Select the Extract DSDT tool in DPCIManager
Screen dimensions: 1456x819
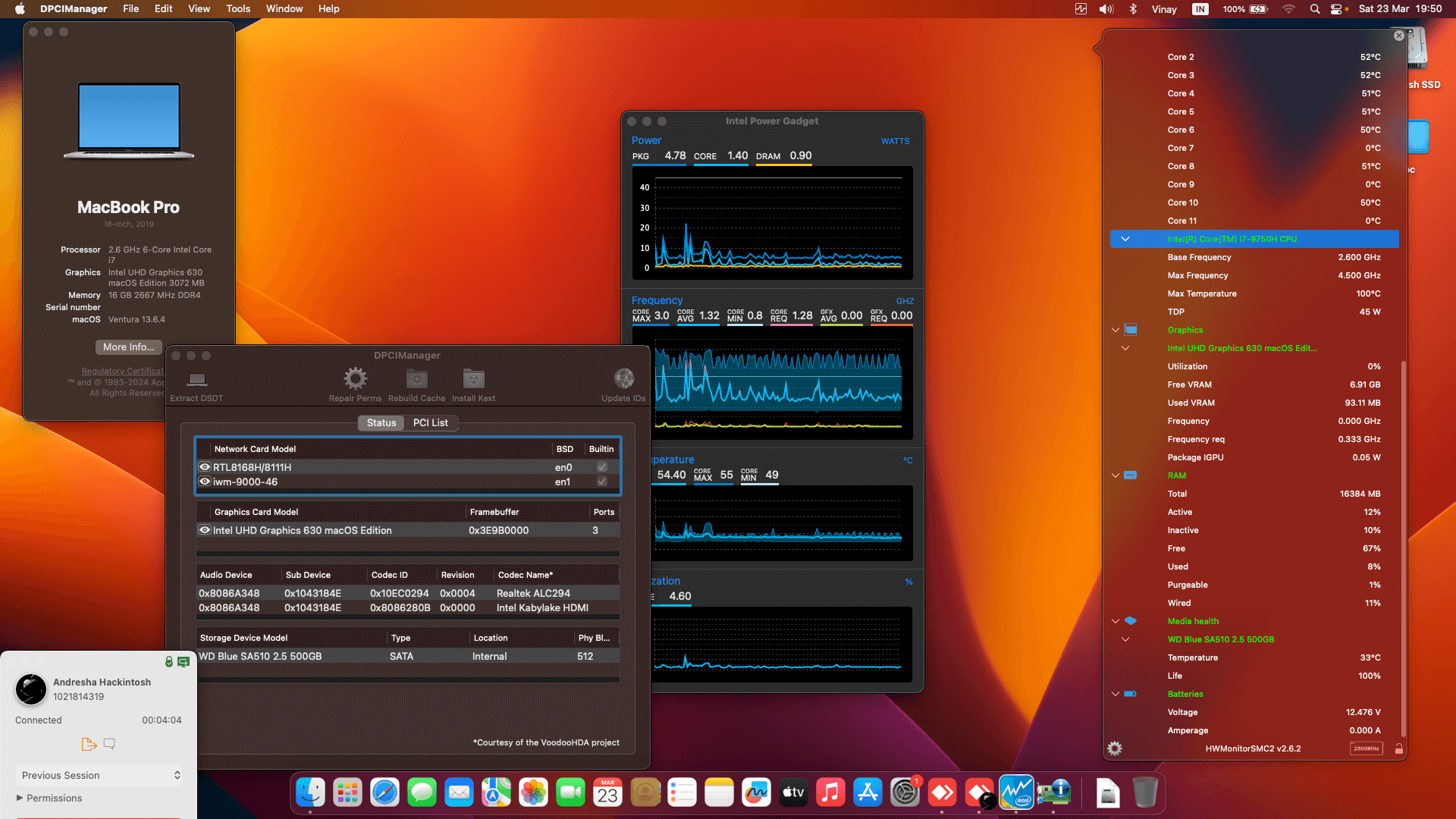coord(196,383)
